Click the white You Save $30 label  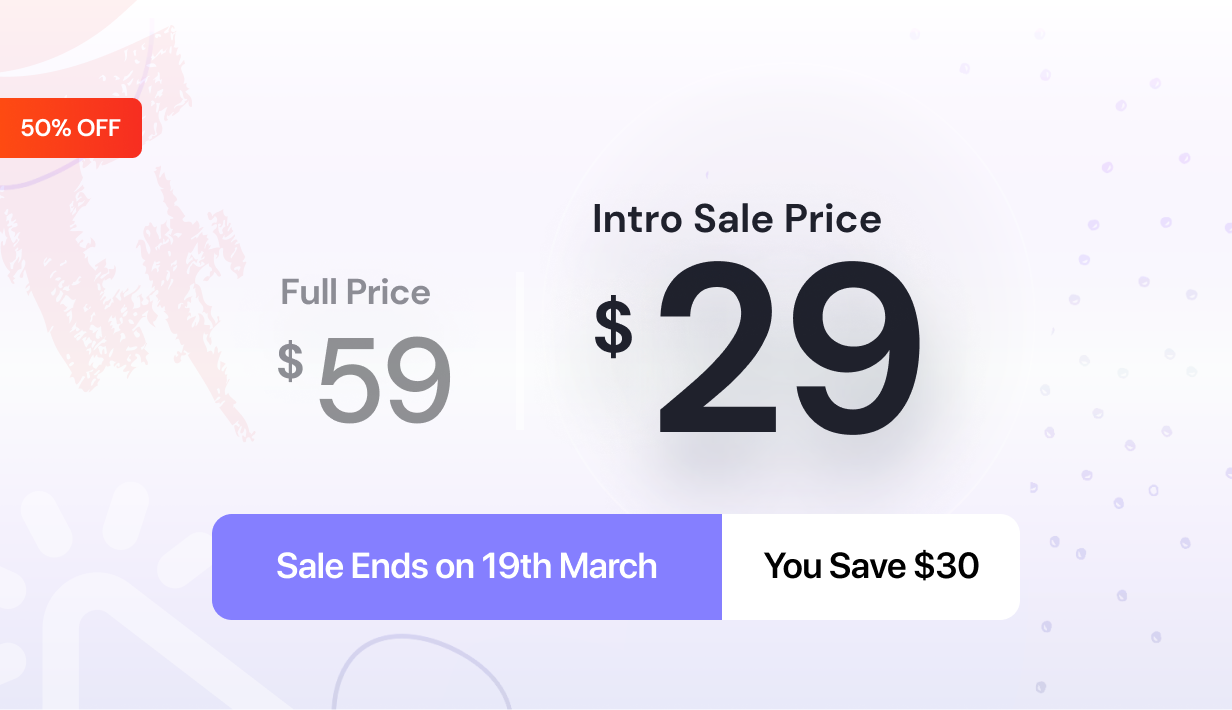click(871, 567)
